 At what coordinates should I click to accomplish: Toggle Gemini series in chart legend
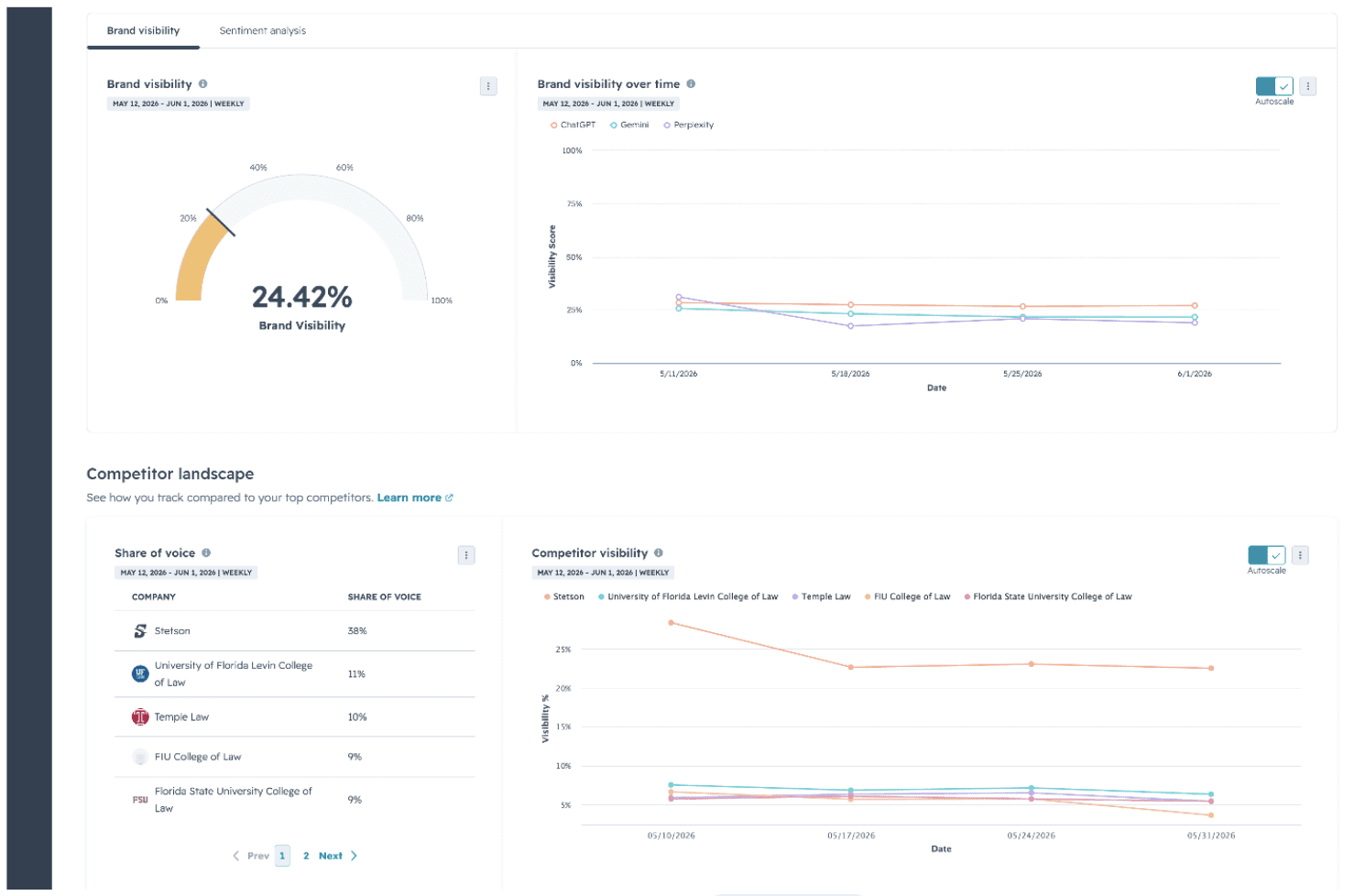(x=629, y=125)
